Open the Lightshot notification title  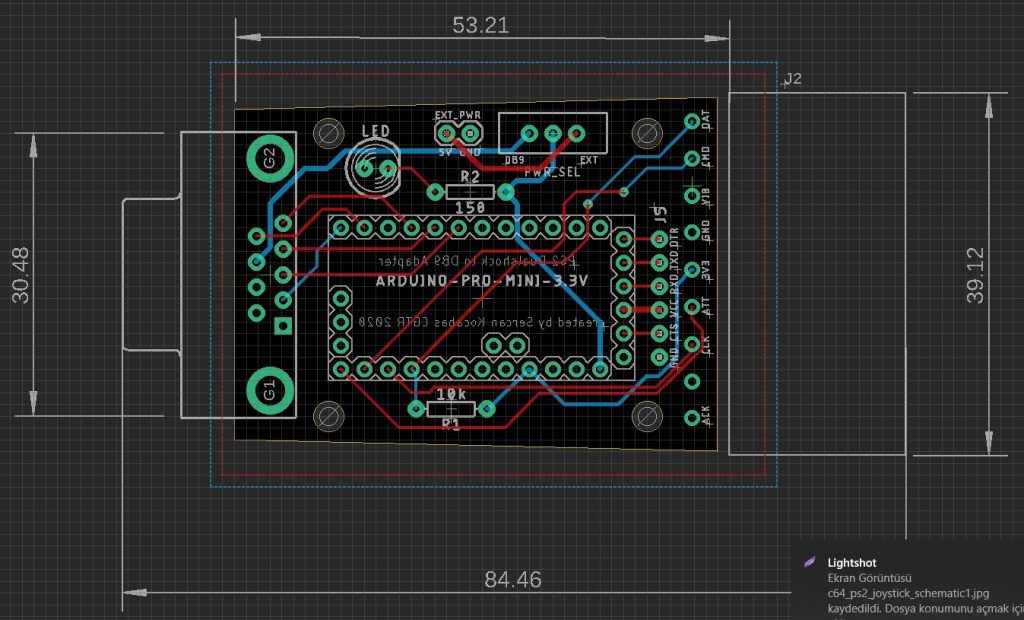pyautogui.click(x=852, y=563)
